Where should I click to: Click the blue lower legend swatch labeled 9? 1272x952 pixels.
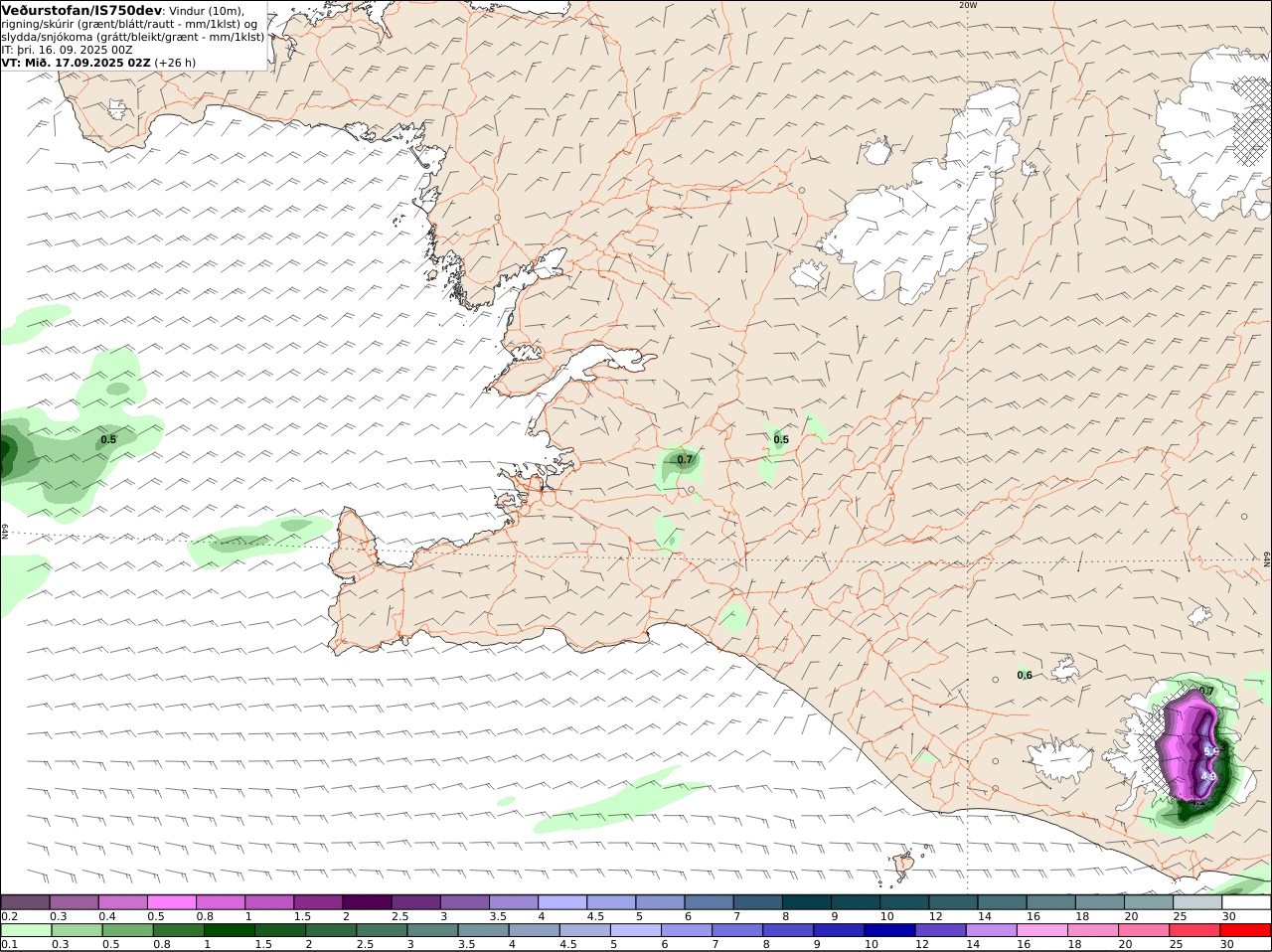click(x=839, y=930)
